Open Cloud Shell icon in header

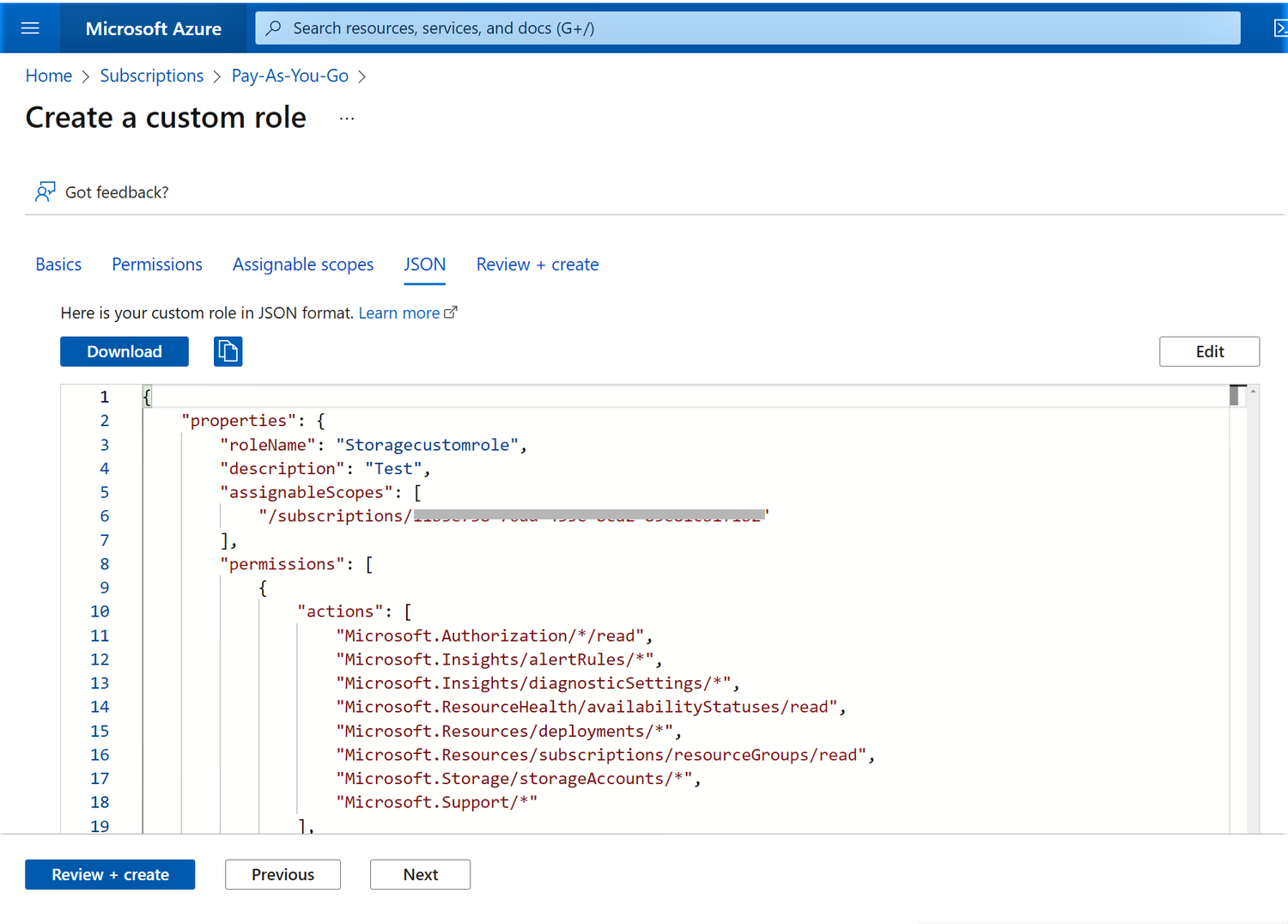click(1279, 28)
